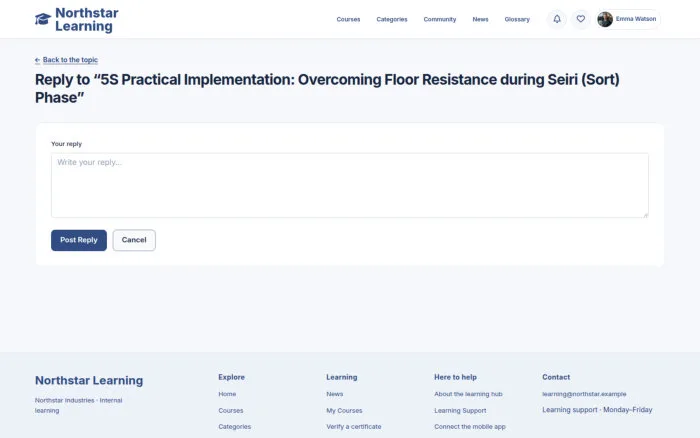
Task: Focus the Write your reply text area
Action: click(x=350, y=185)
